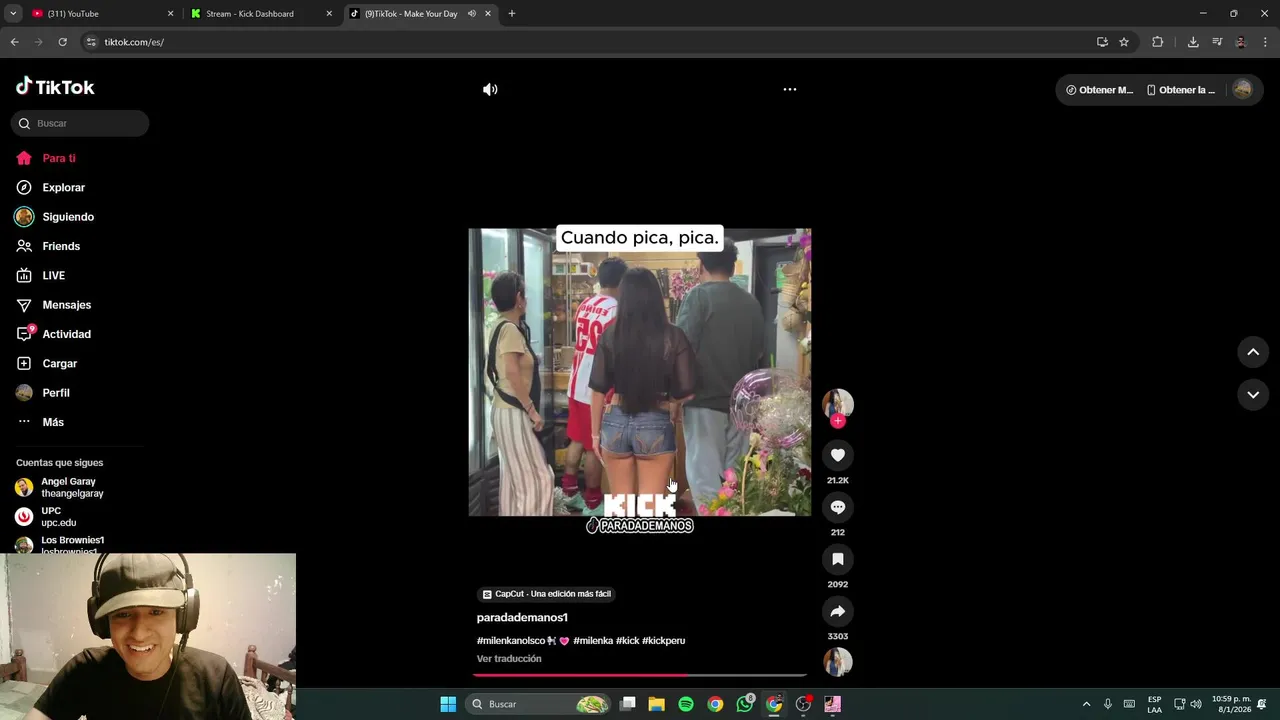
Task: Open the sound disc below share count
Action: pyautogui.click(x=838, y=662)
